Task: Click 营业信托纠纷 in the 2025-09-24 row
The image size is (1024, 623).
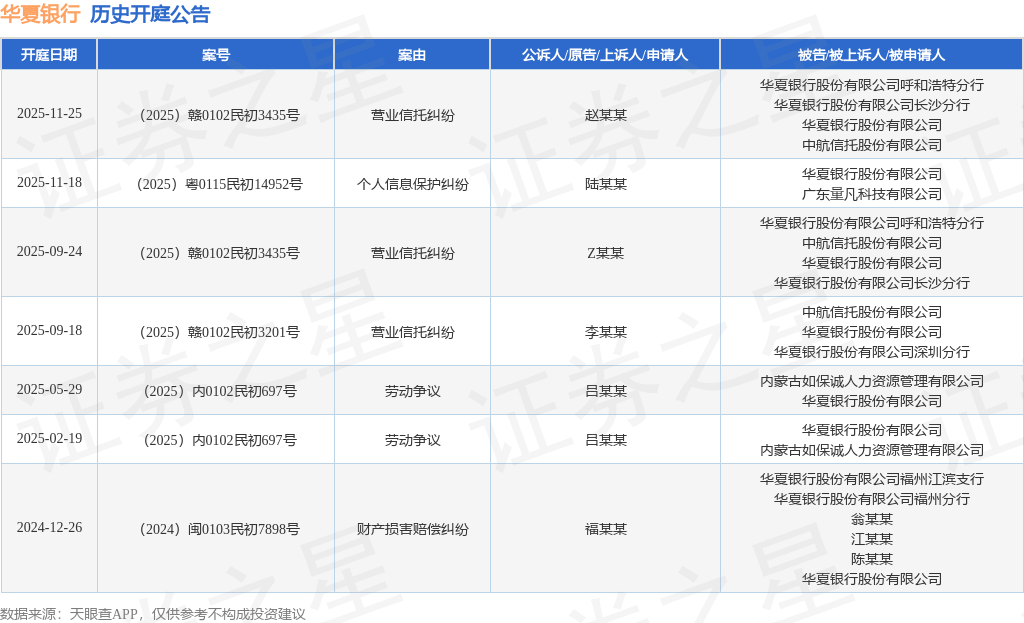Action: 413,253
